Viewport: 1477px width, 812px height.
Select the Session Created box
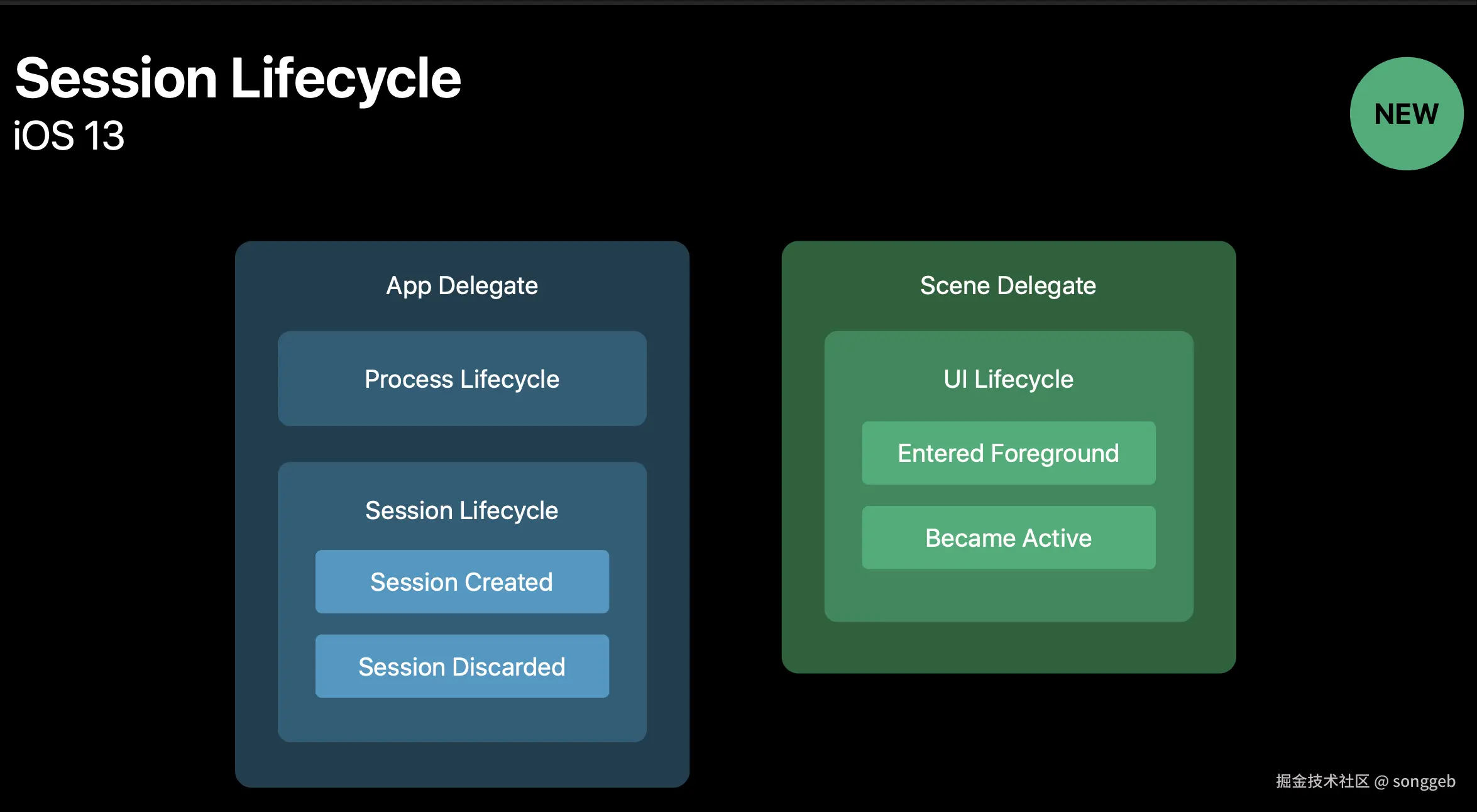click(462, 581)
